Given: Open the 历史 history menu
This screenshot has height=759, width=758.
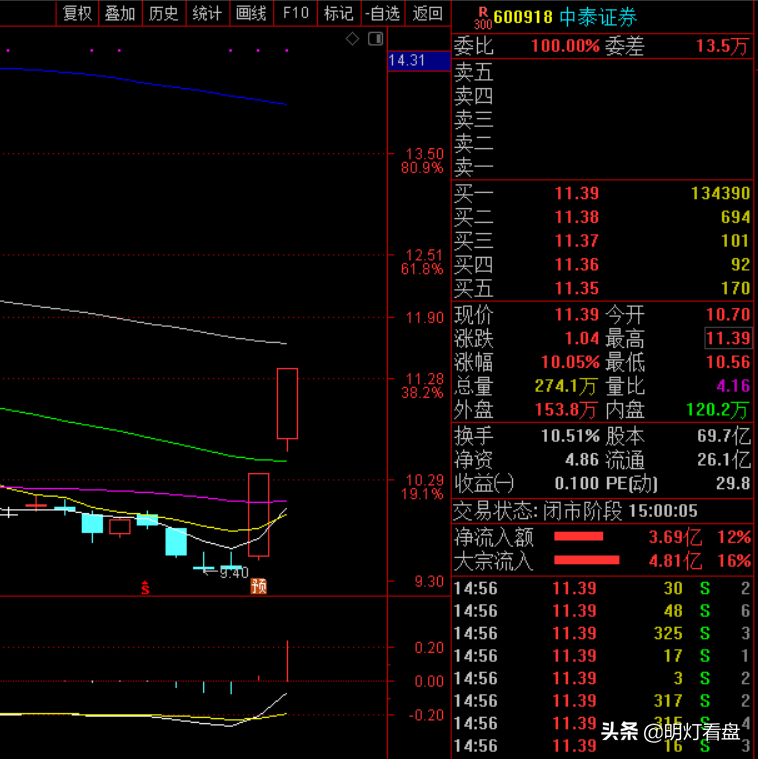Looking at the screenshot, I should [x=164, y=13].
